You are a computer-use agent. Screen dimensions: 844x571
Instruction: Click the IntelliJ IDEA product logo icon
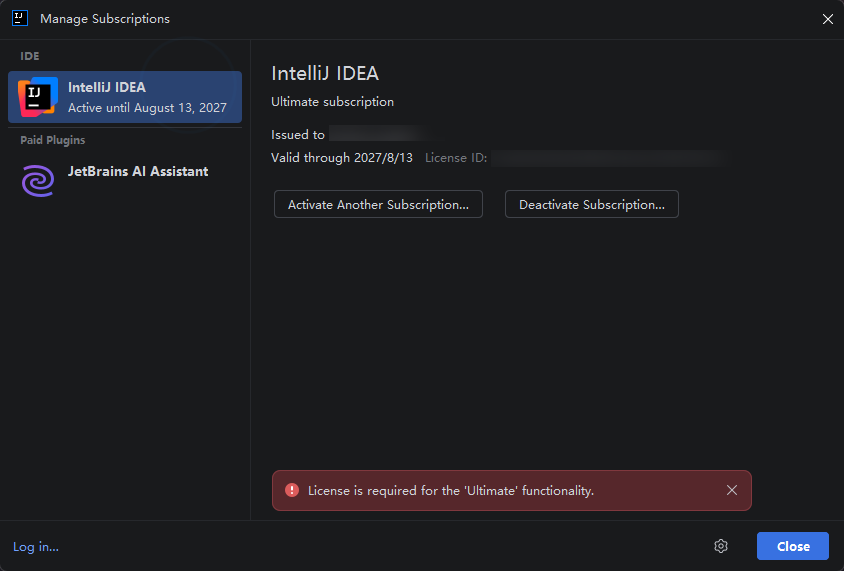(x=38, y=97)
